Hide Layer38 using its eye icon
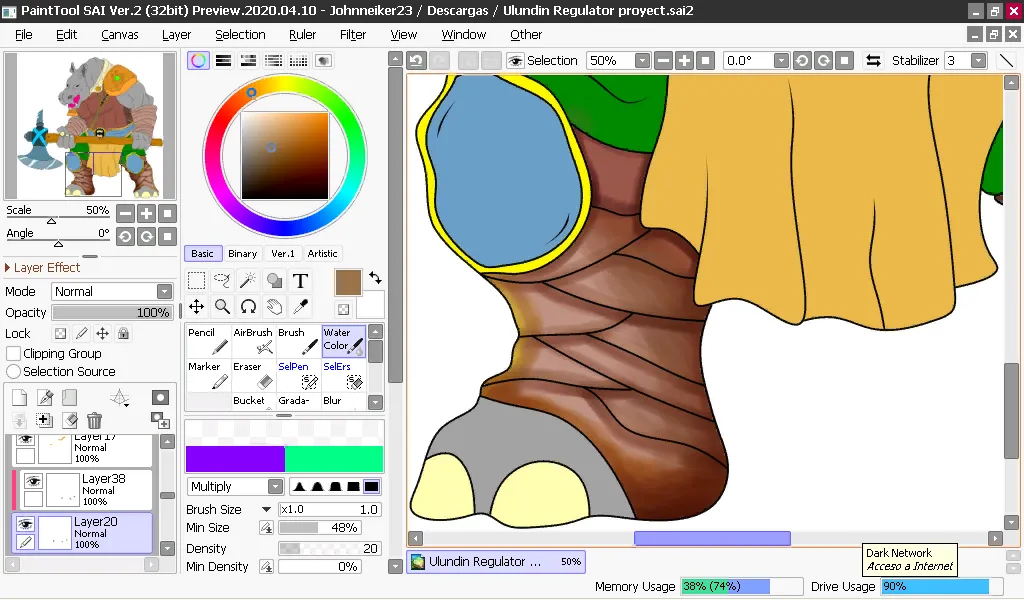 (33, 481)
